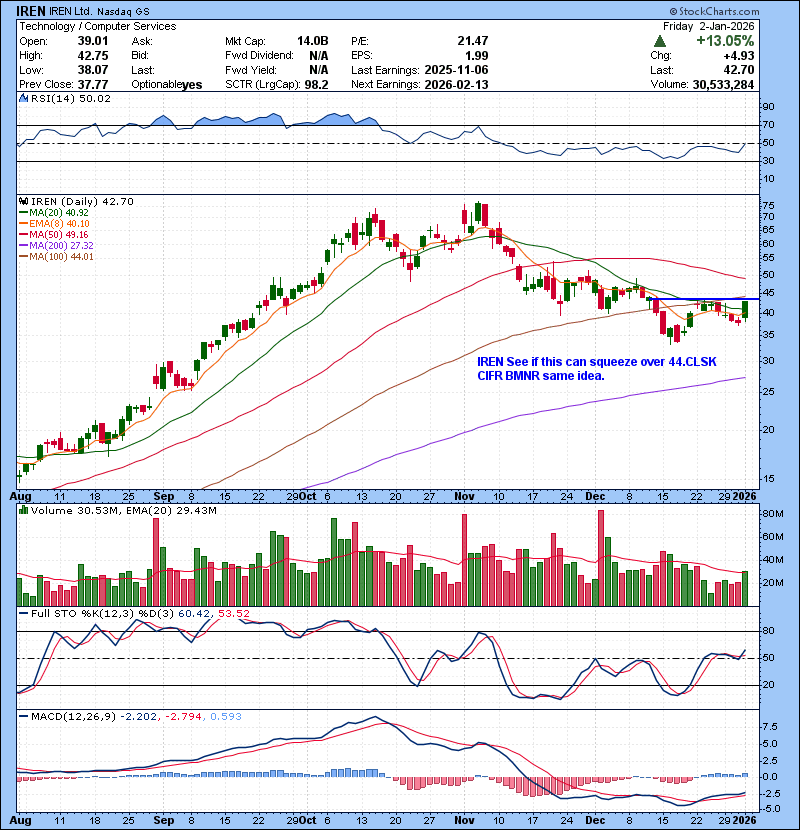This screenshot has width=800, height=830.
Task: Click the StockCharts.com copyright link
Action: 714,11
